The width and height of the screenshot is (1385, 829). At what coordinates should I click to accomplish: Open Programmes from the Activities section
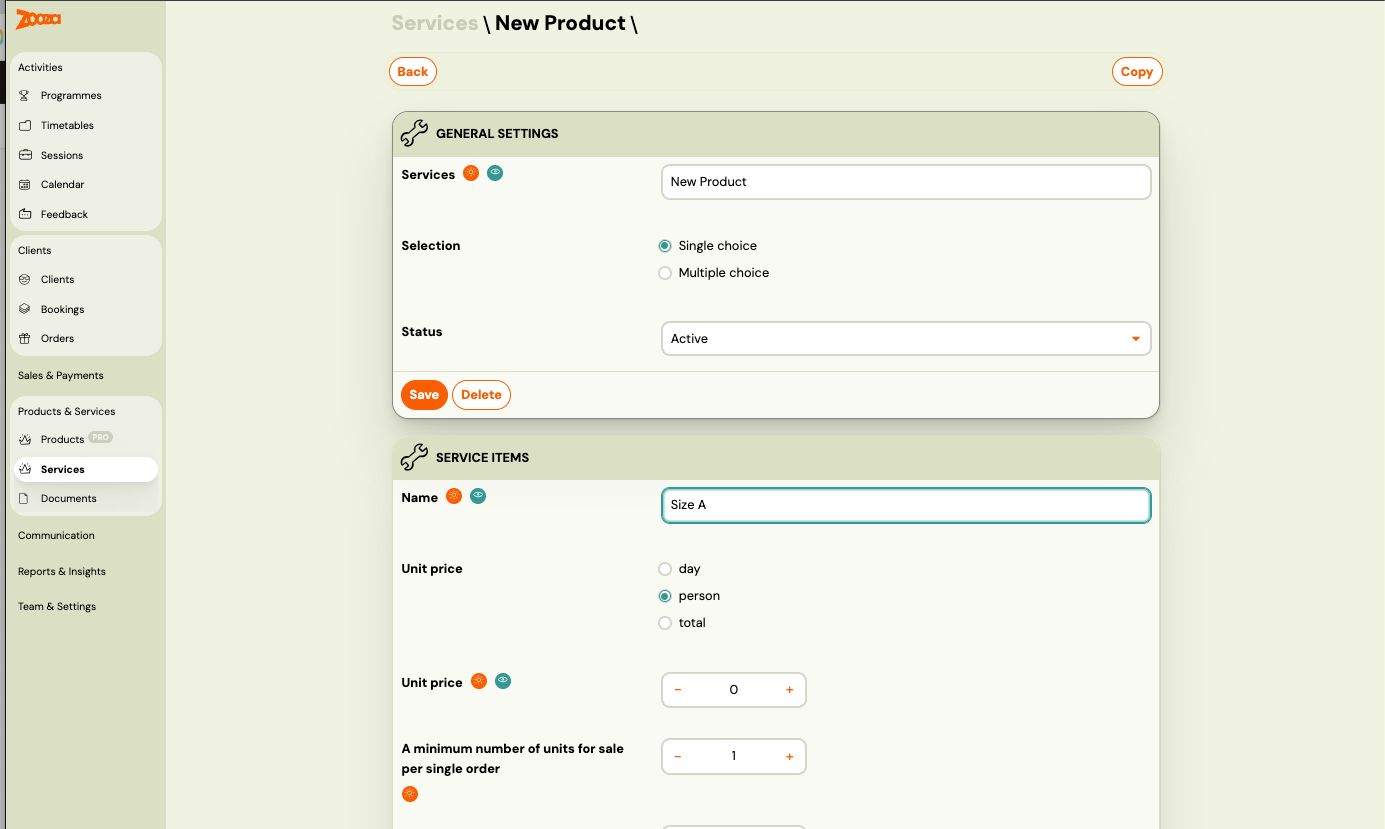pyautogui.click(x=71, y=95)
